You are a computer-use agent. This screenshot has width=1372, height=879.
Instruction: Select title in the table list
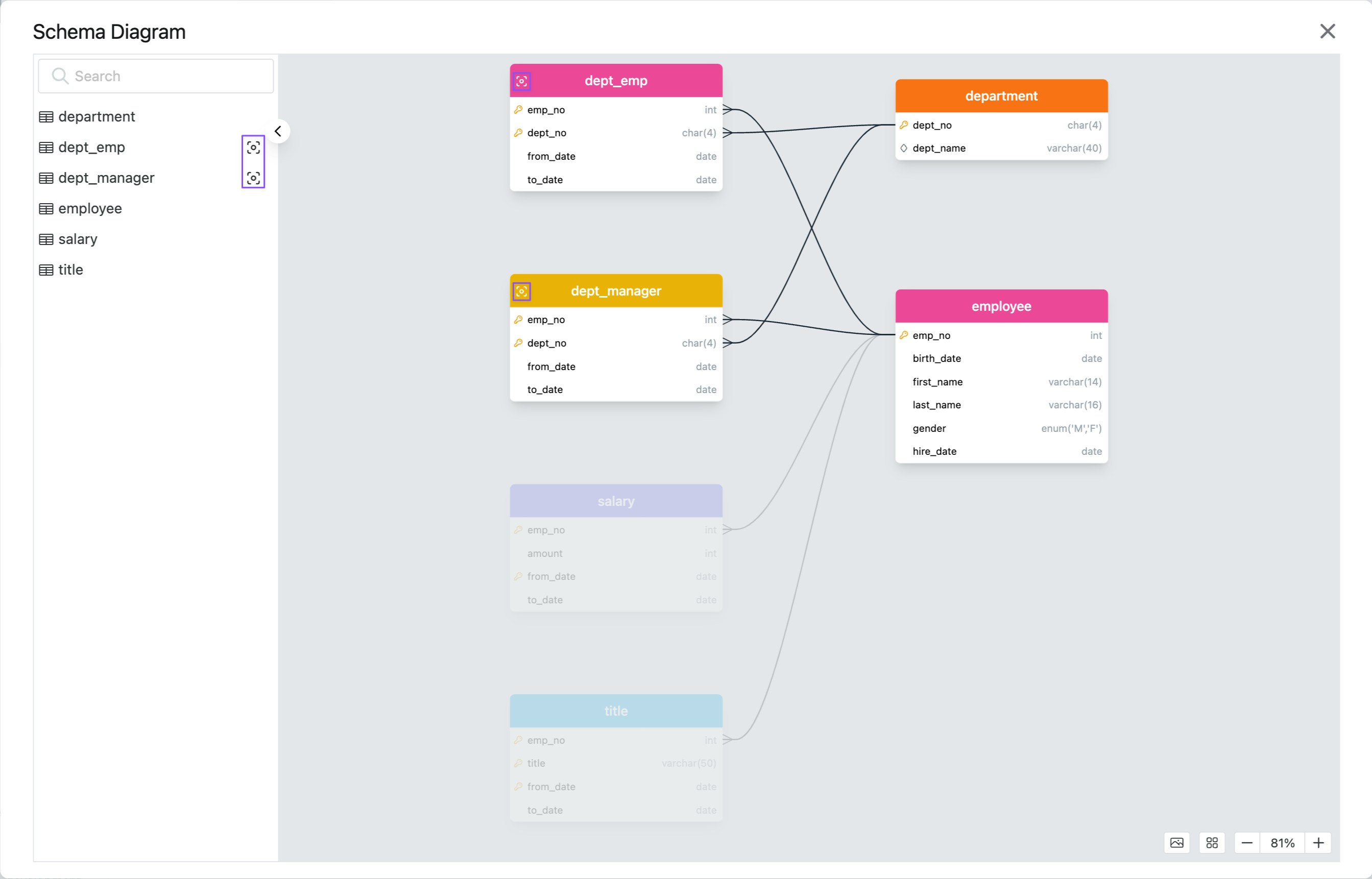point(70,270)
